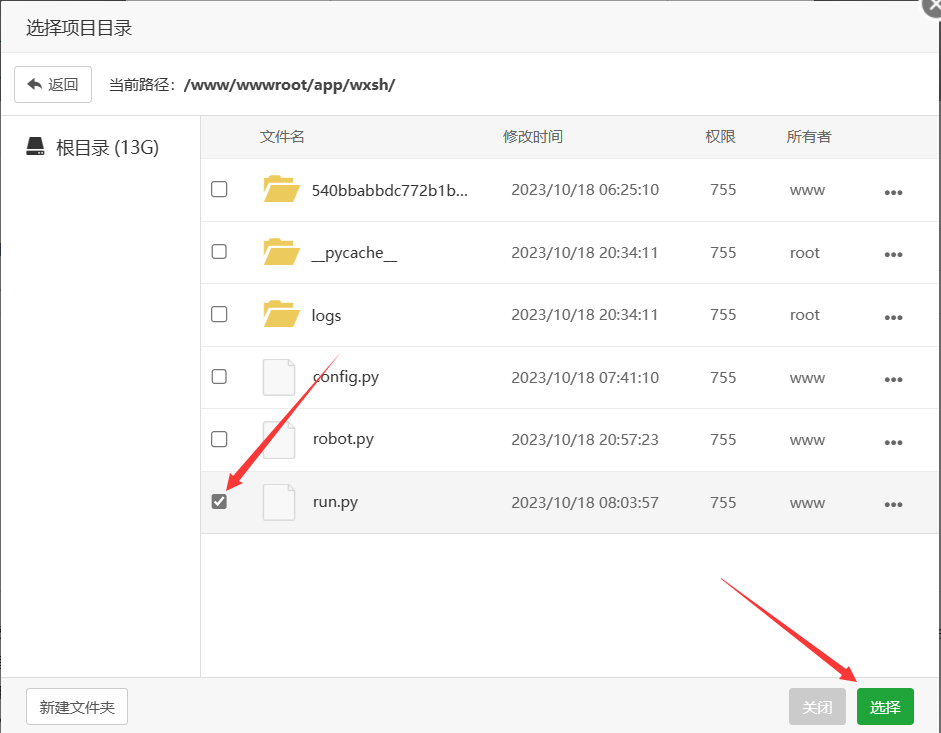This screenshot has width=941, height=733.
Task: Check the logs folder checkbox
Action: tap(219, 314)
